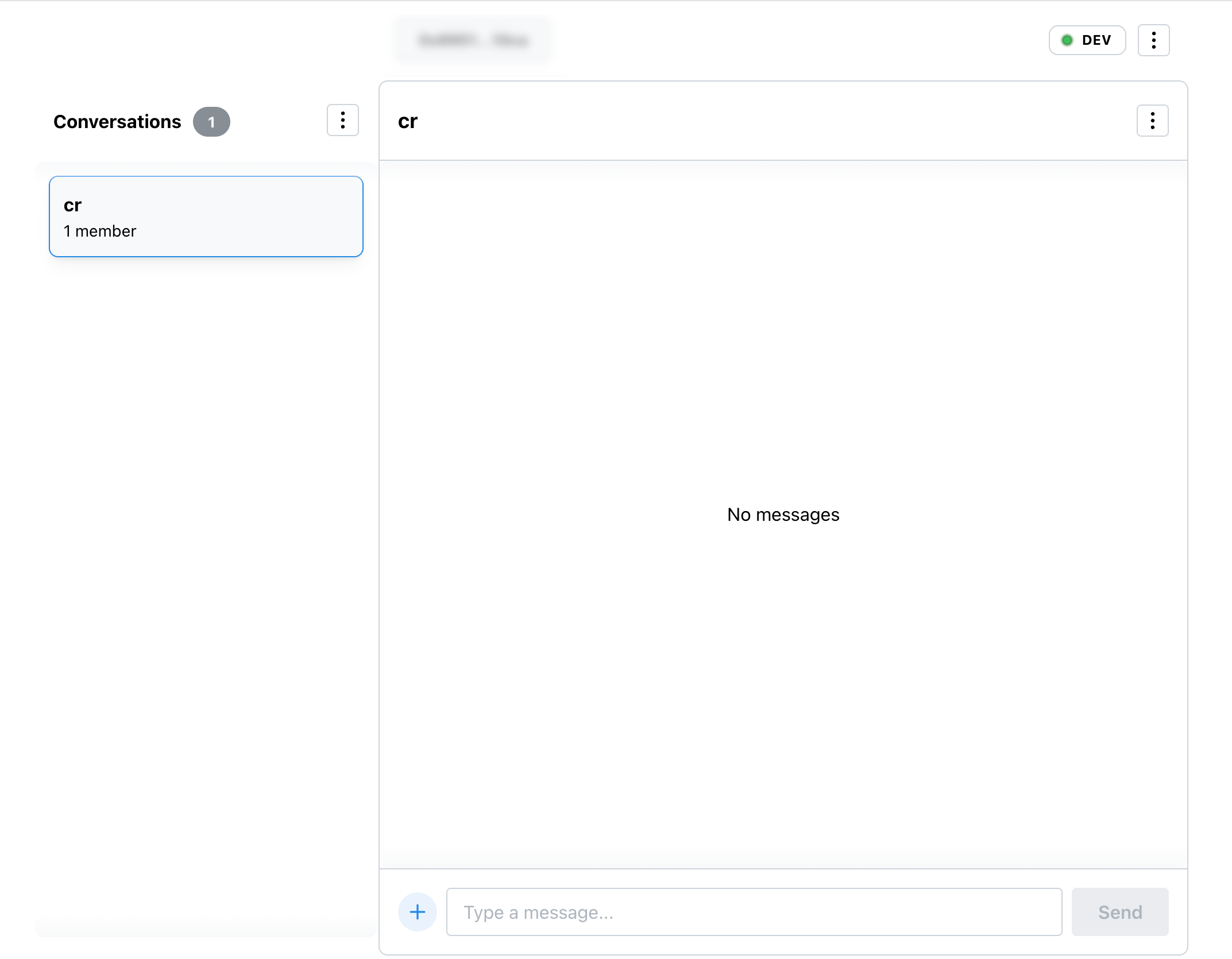Open the Conversations options kebab menu

(x=342, y=121)
